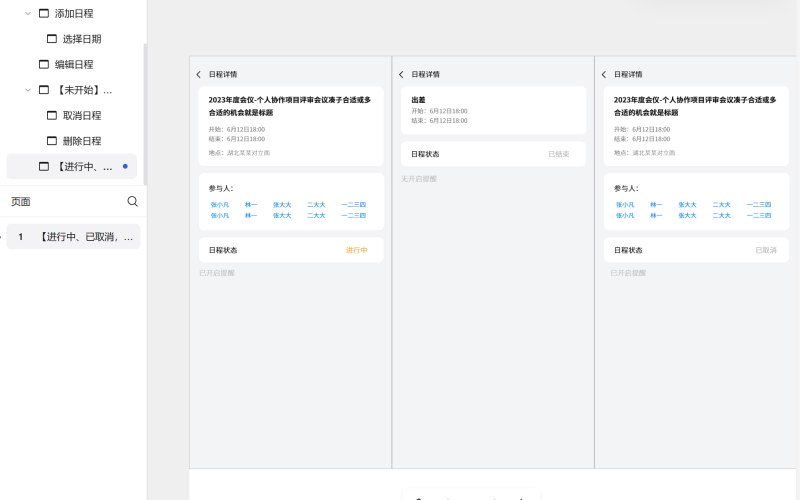Select the 【未开始】 layer label
Screen dimensions: 800x500
tap(84, 90)
